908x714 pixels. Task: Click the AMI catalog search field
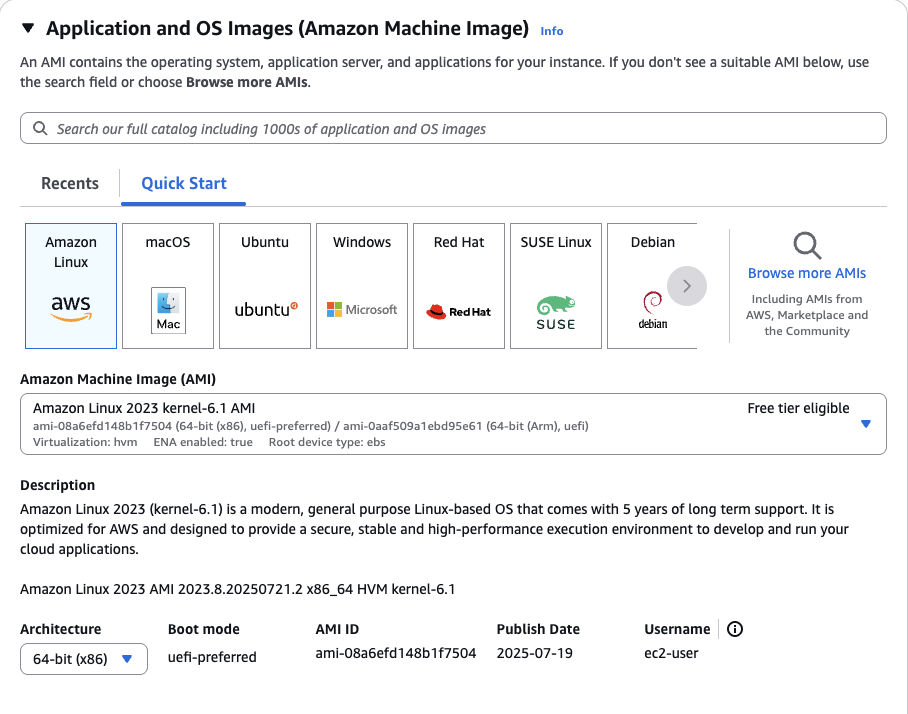coord(453,128)
